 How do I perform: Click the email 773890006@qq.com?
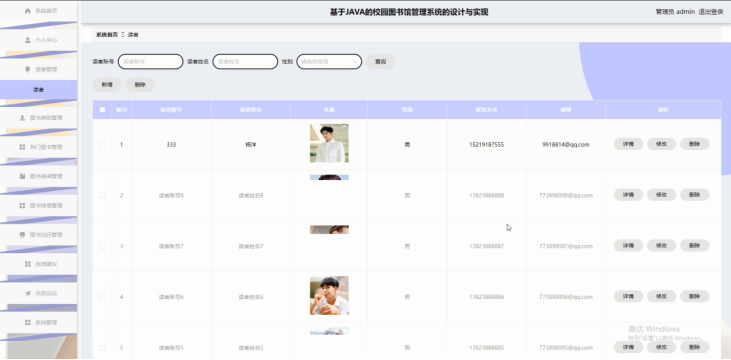[565, 297]
